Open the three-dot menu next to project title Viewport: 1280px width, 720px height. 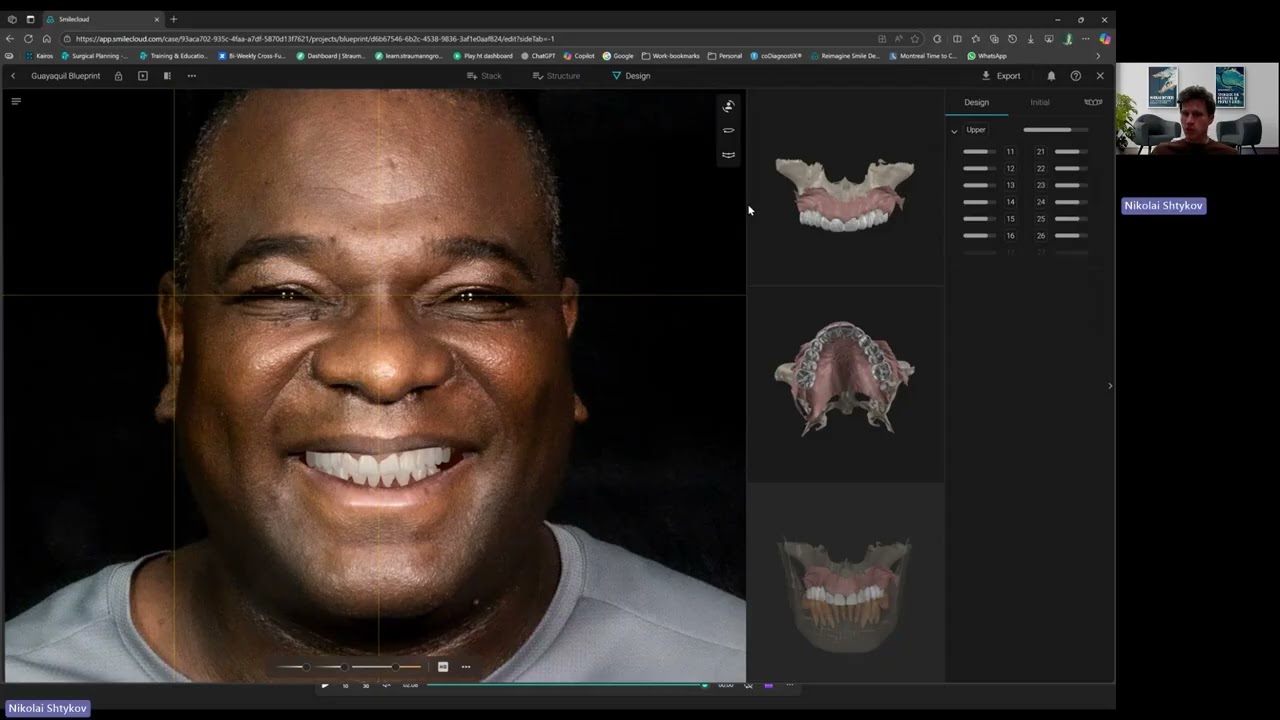coord(192,76)
